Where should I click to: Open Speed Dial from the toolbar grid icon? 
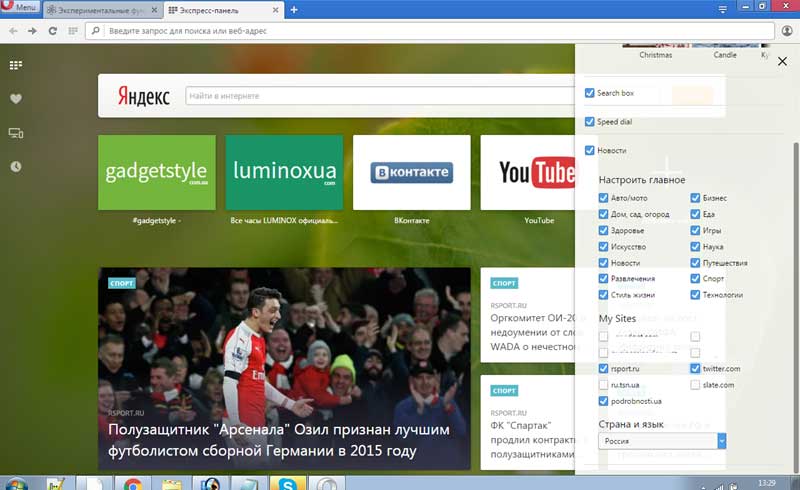click(x=73, y=31)
